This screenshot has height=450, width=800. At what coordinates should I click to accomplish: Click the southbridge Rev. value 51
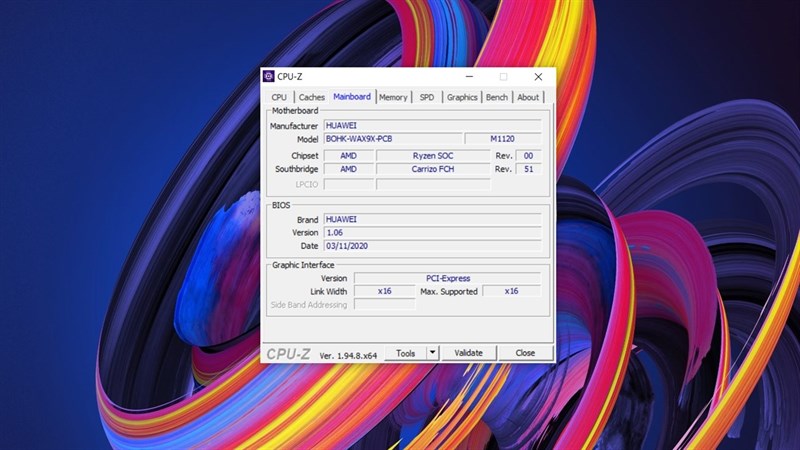click(529, 169)
